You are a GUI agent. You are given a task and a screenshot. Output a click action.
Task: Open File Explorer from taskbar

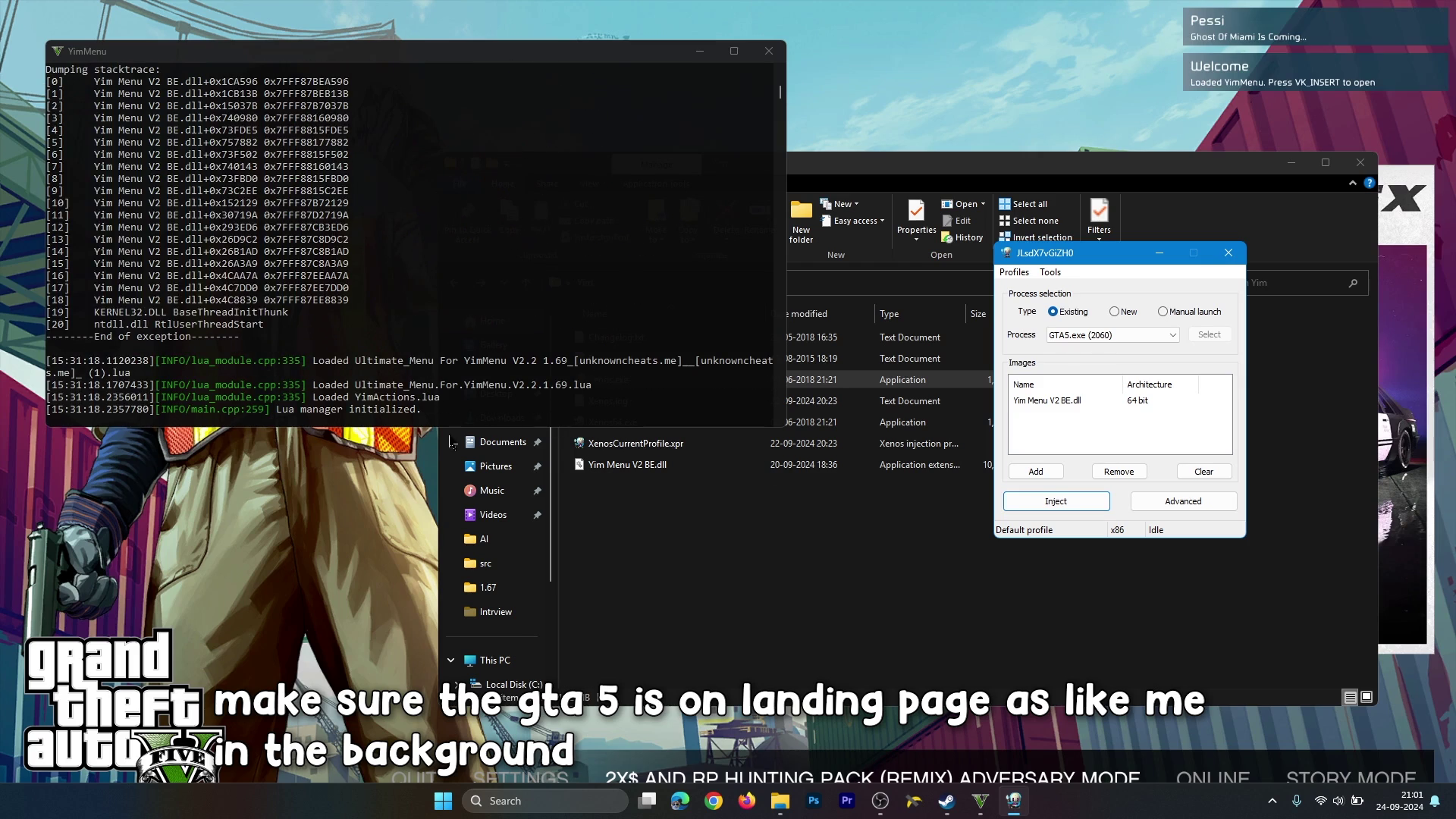(x=780, y=801)
